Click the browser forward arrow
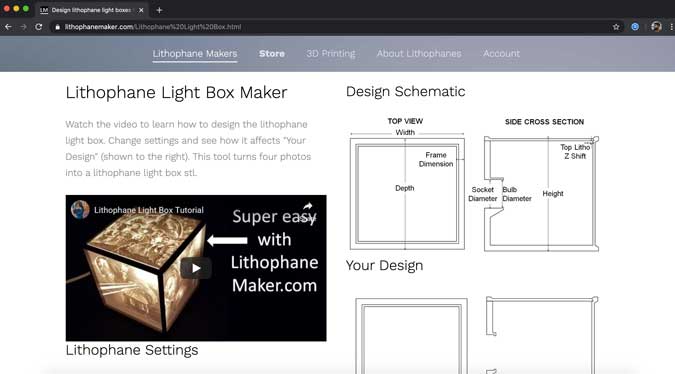The image size is (675, 374). (x=23, y=27)
